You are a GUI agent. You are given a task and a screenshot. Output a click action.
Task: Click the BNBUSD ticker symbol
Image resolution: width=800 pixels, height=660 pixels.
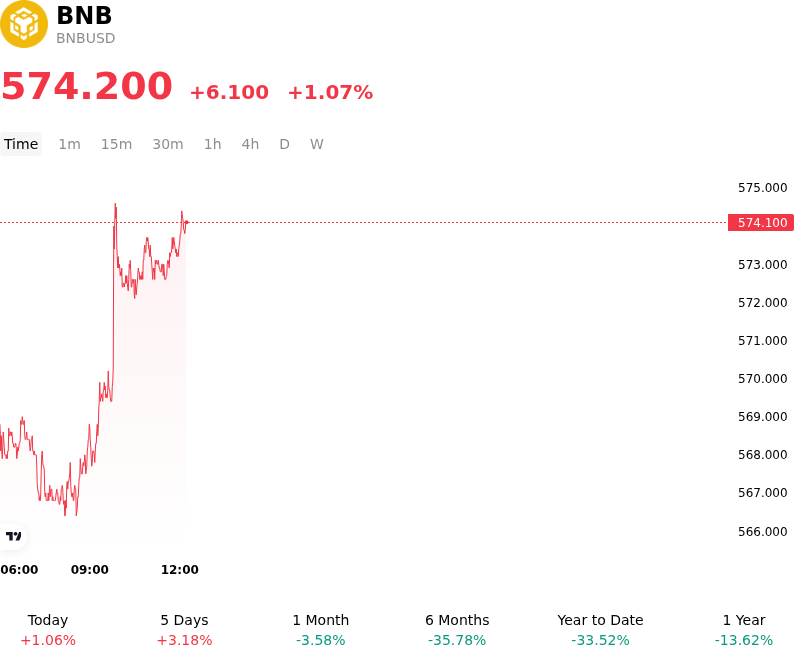click(86, 38)
